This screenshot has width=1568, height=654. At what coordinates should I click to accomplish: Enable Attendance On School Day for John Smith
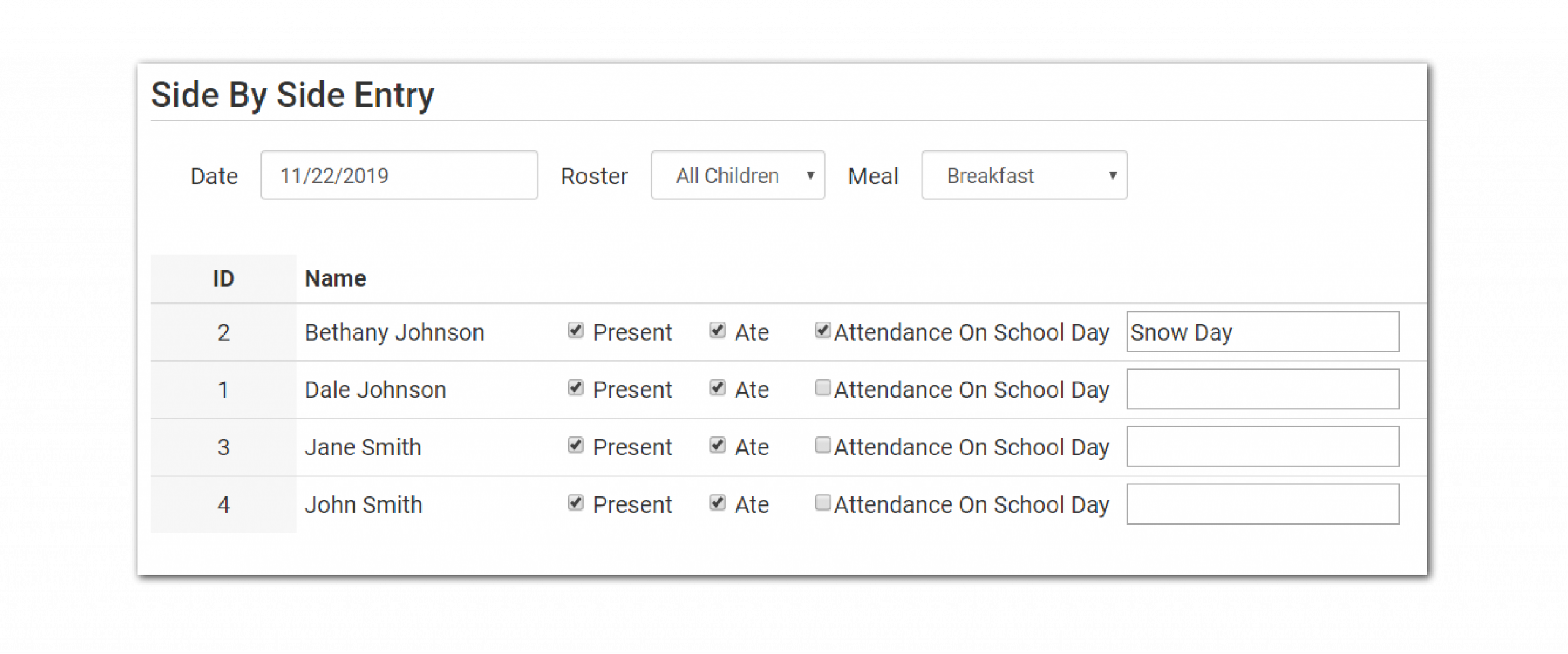tap(823, 503)
